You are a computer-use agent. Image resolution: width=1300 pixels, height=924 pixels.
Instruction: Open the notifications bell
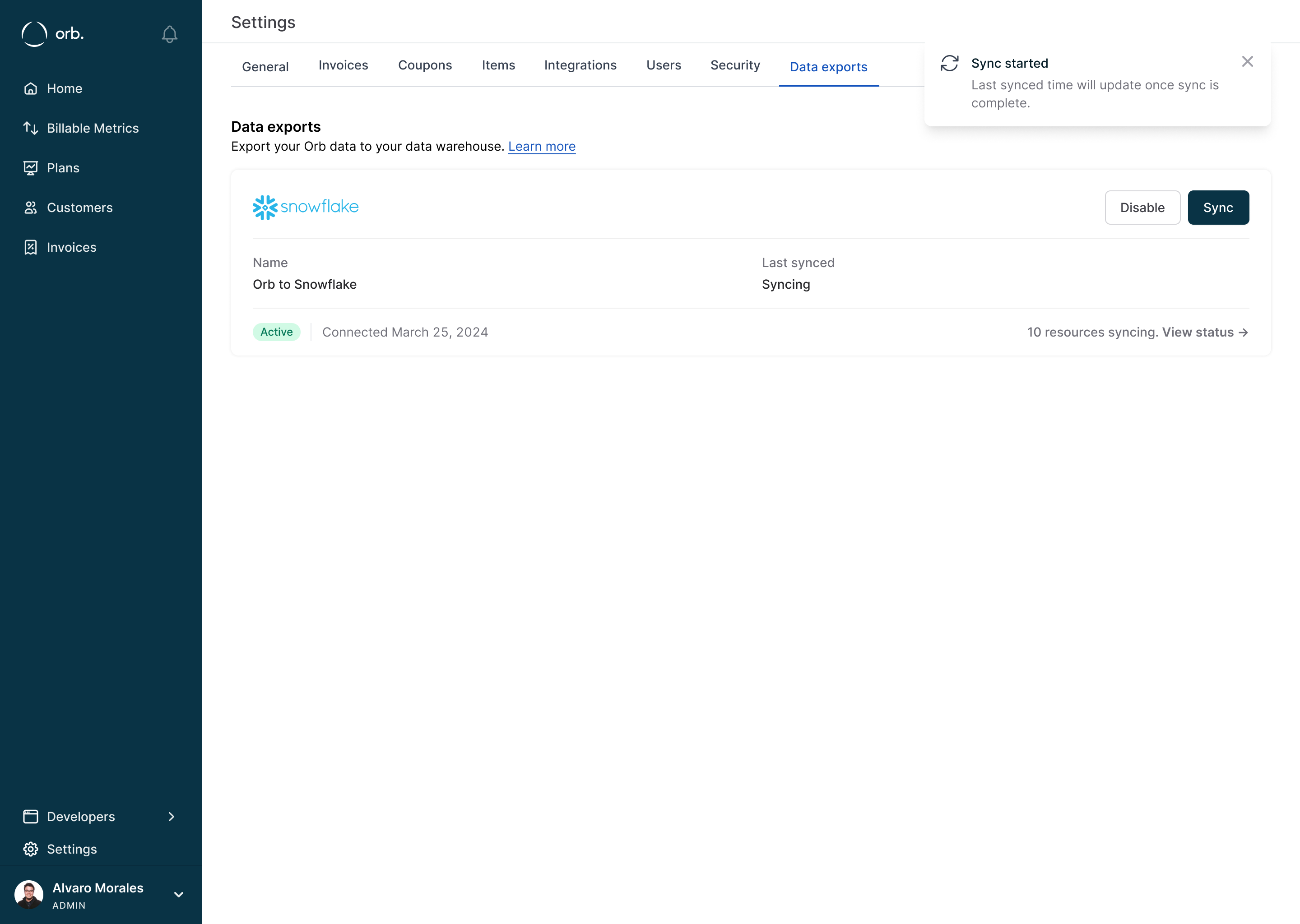(x=169, y=34)
